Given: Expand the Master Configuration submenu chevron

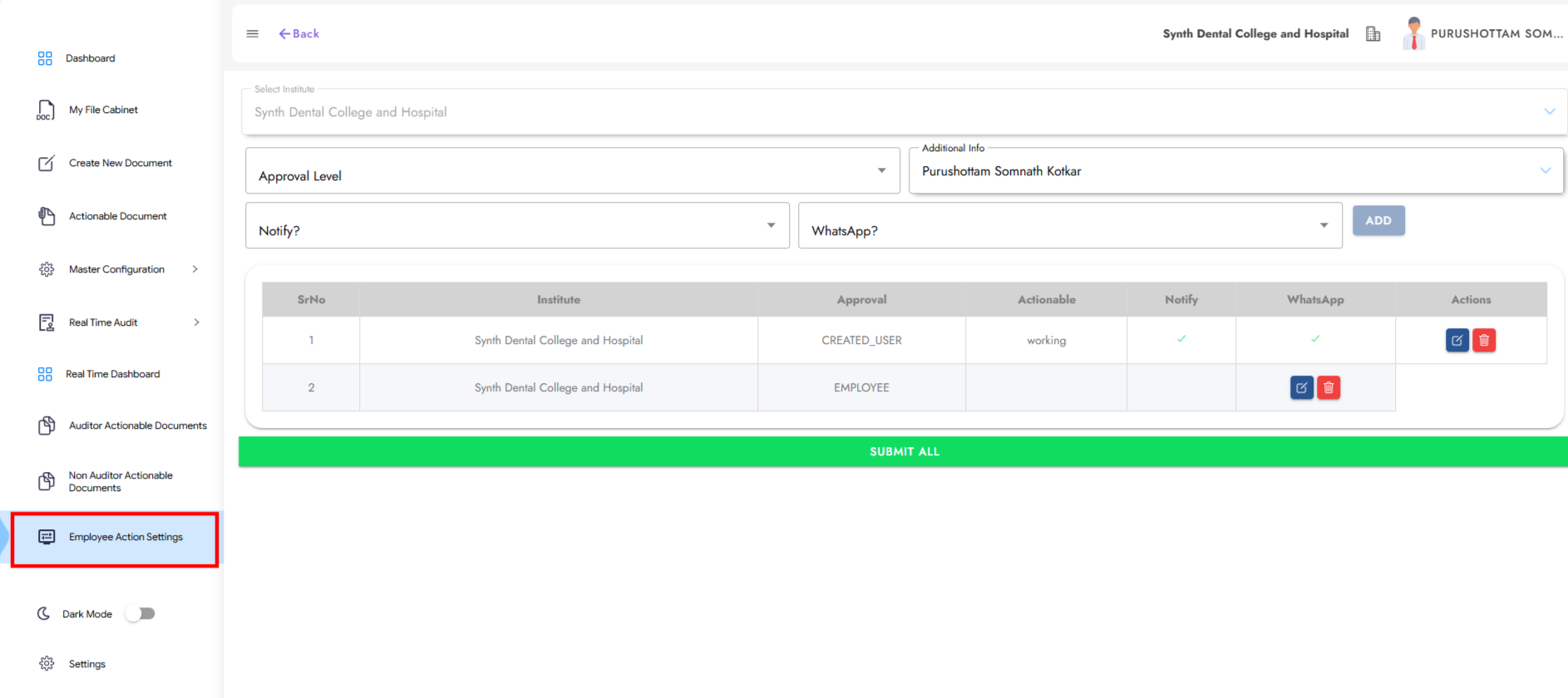Looking at the screenshot, I should pos(195,269).
